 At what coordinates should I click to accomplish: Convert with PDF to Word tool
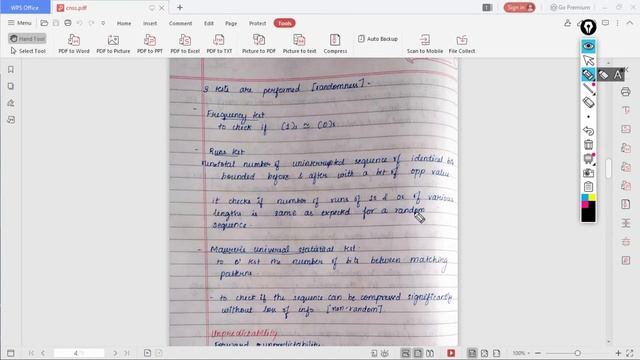(x=73, y=44)
